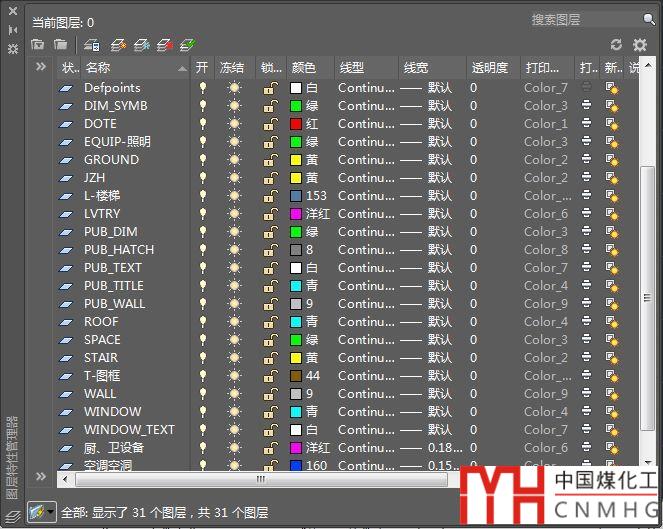The width and height of the screenshot is (663, 529).
Task: Click plot icon for ROOF layer
Action: (586, 321)
